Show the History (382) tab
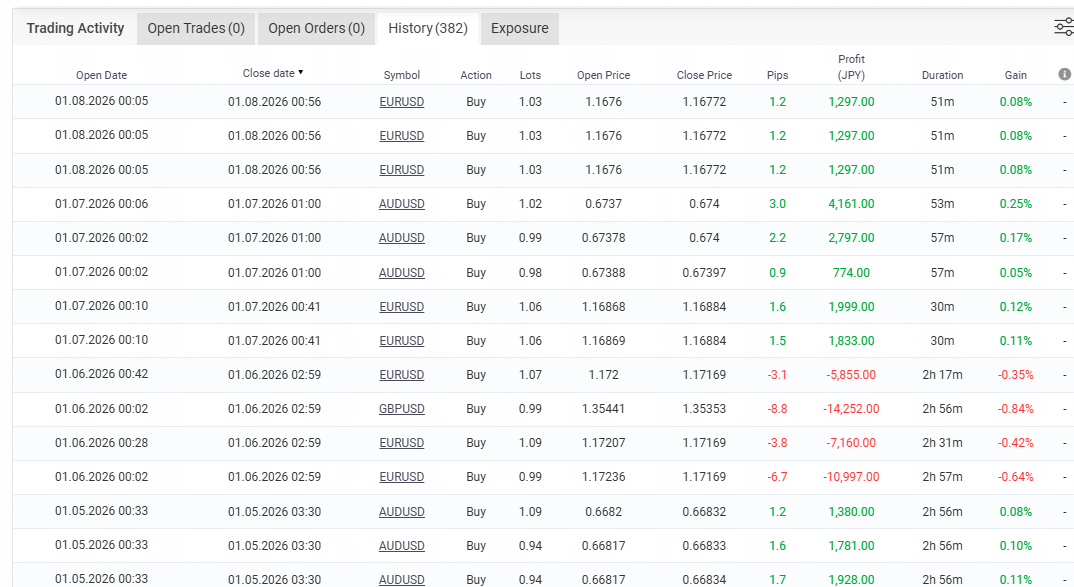 [428, 28]
